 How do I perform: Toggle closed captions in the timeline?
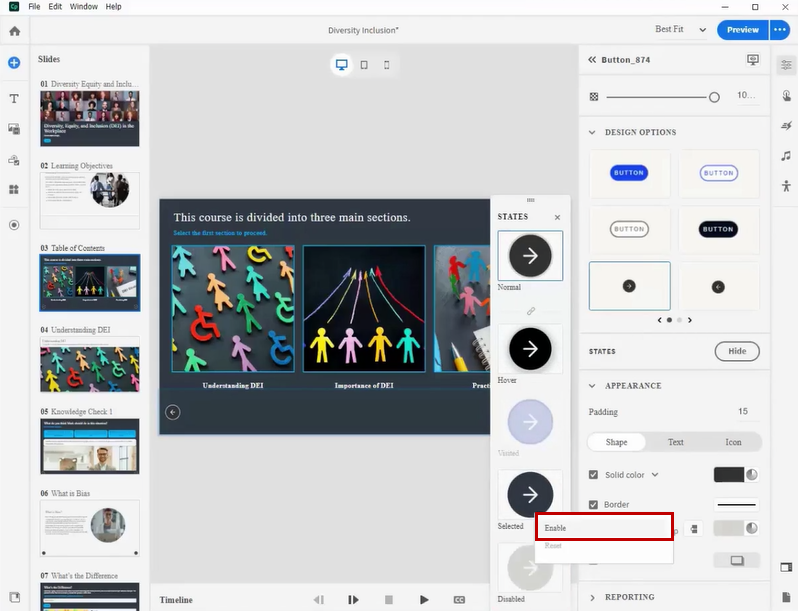point(459,600)
